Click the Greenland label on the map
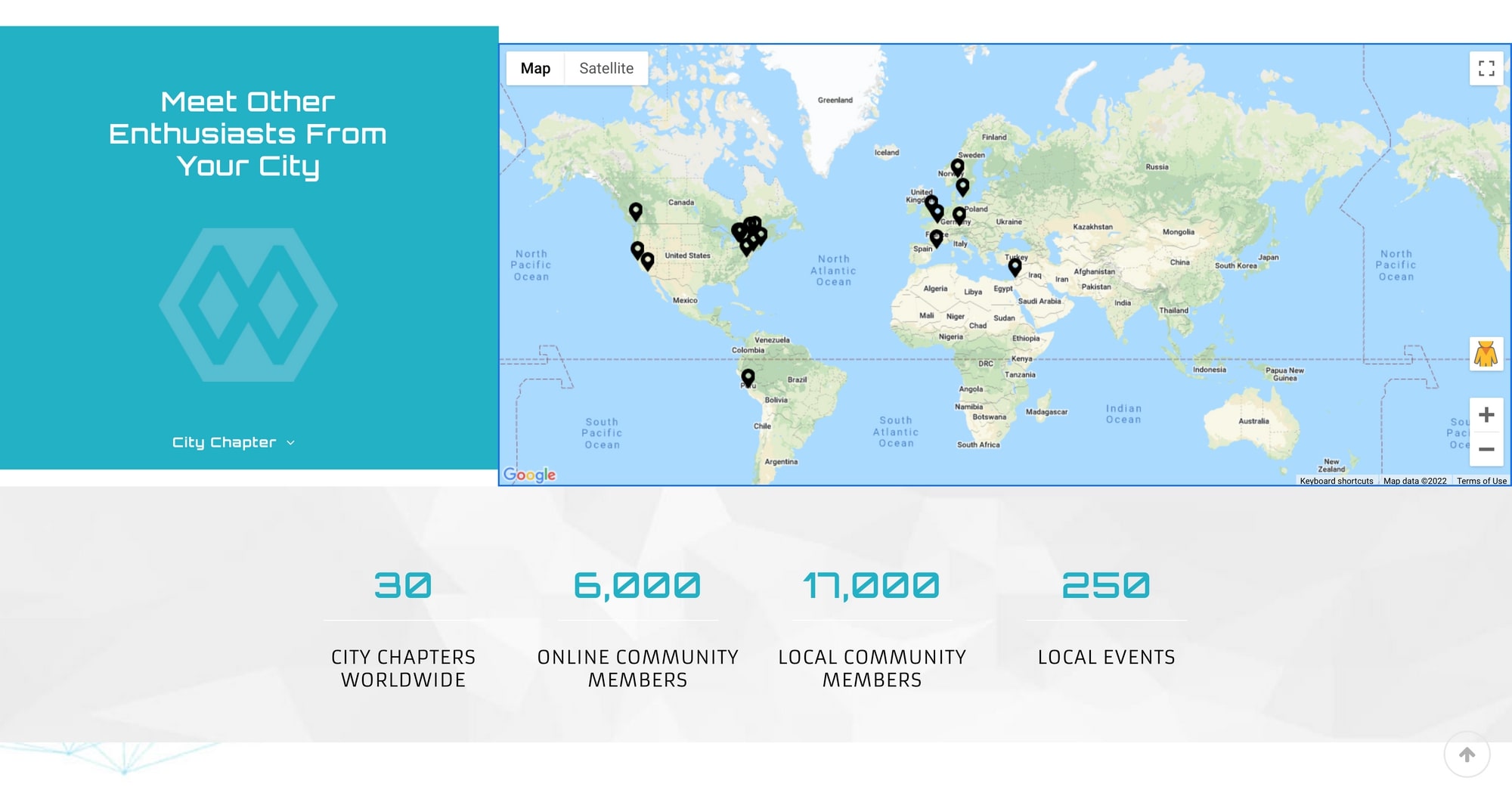The height and width of the screenshot is (793, 1512). click(x=835, y=100)
